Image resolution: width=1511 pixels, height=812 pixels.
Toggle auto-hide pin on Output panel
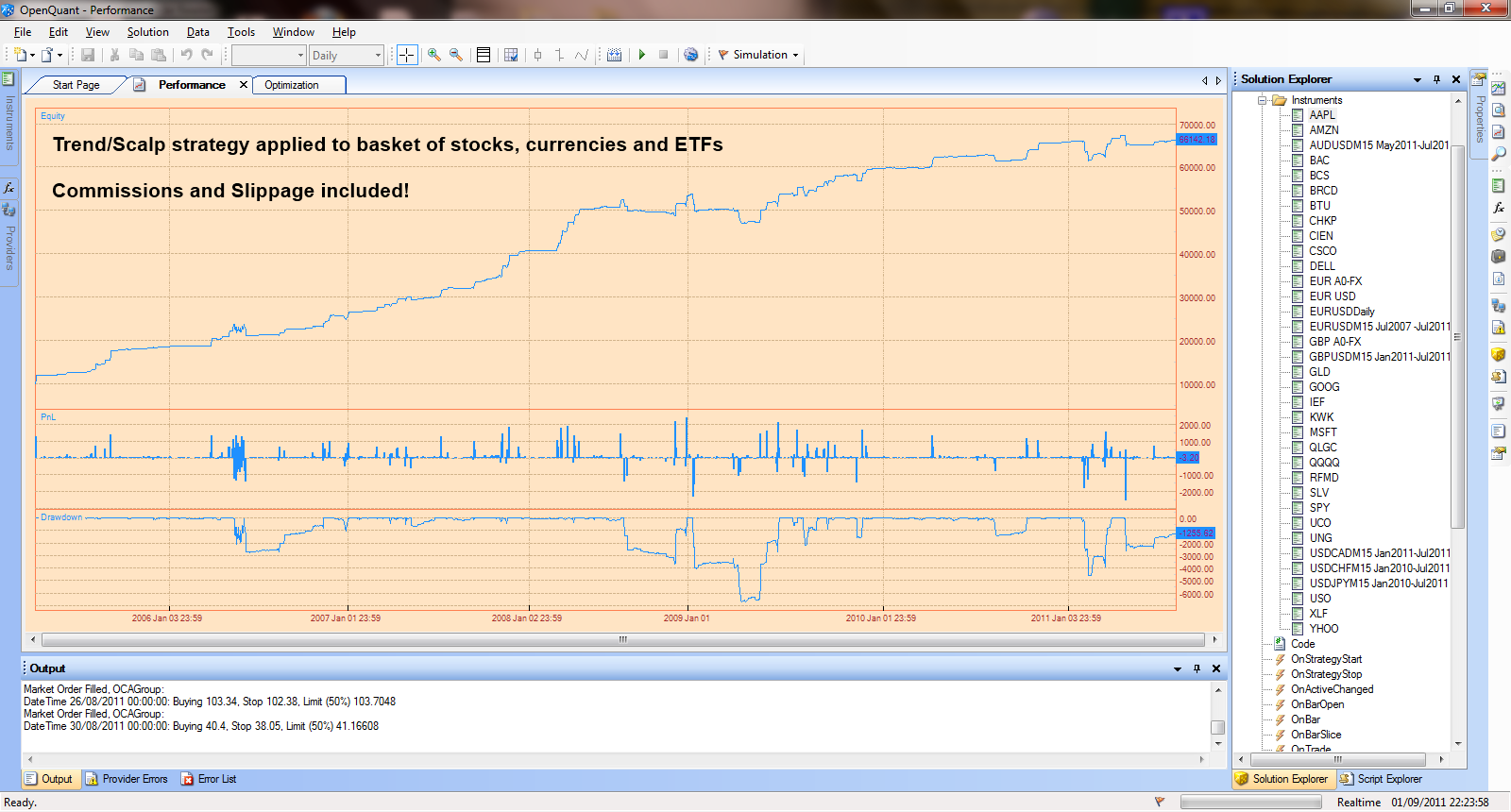click(1197, 668)
